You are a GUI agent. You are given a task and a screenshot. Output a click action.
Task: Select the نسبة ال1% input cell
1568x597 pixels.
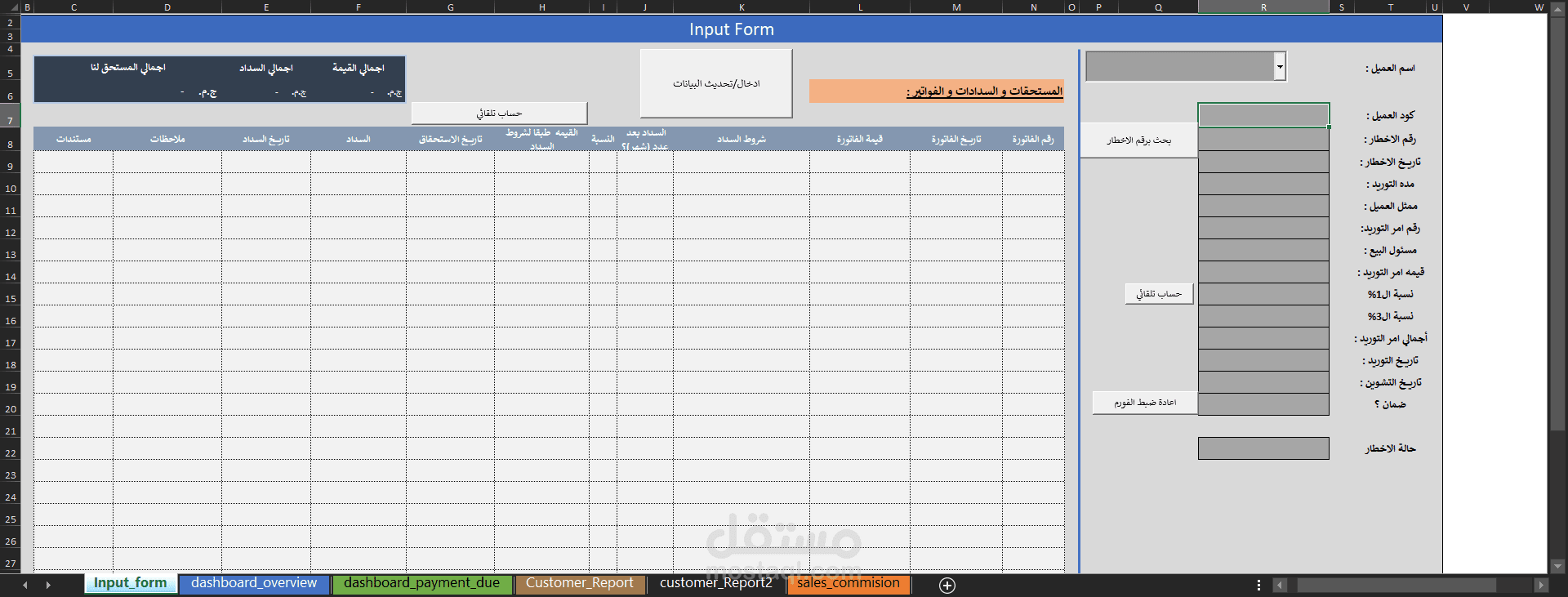[1263, 294]
